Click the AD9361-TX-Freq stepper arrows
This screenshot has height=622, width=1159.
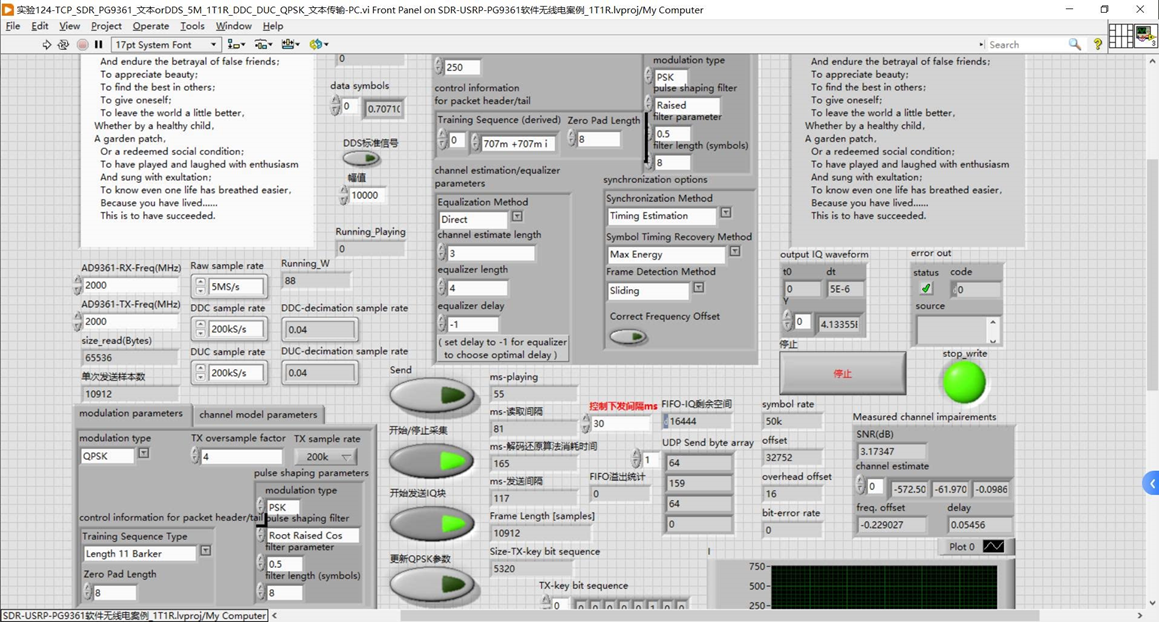(78, 321)
